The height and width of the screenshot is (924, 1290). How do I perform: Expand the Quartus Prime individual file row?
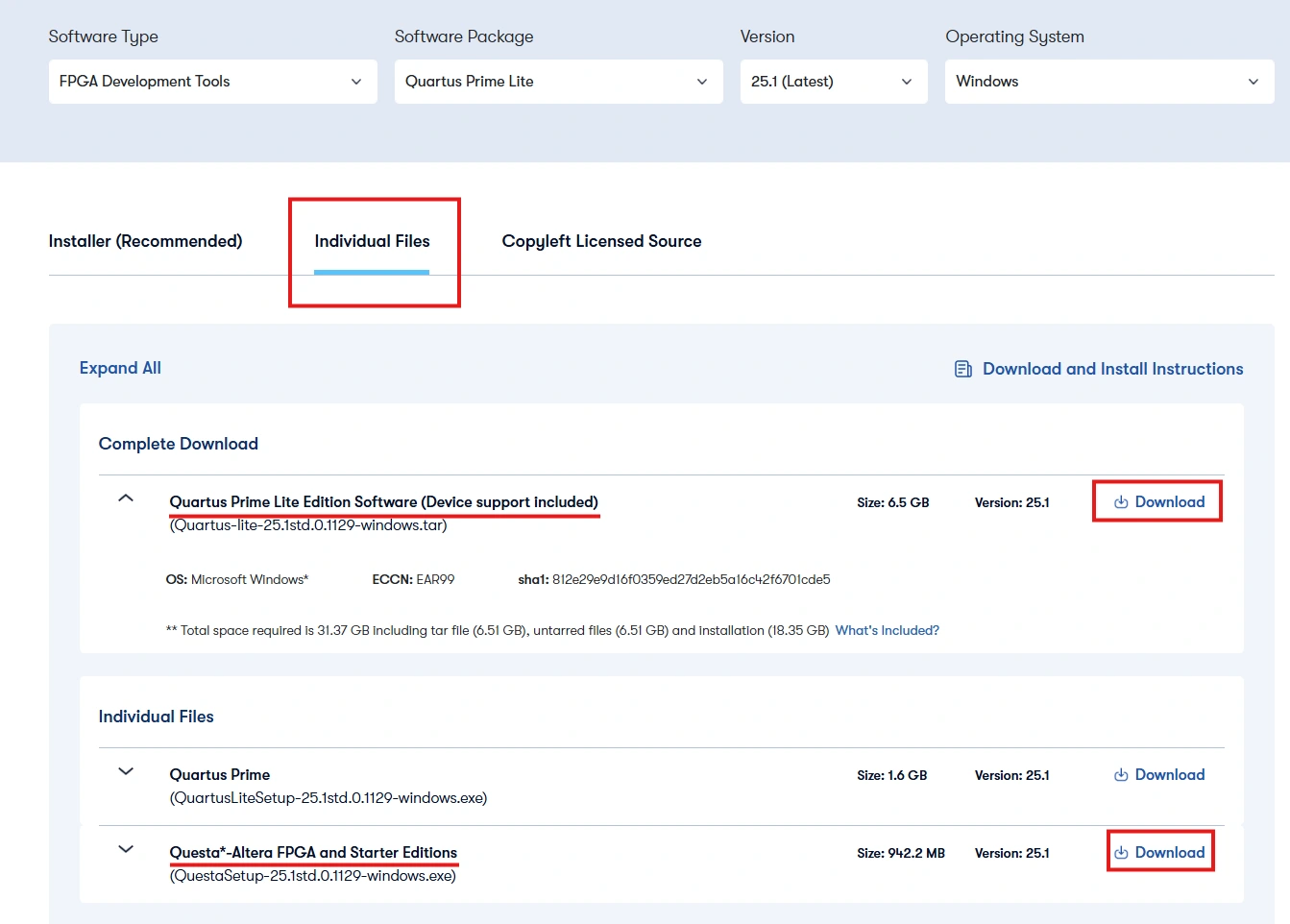126,771
